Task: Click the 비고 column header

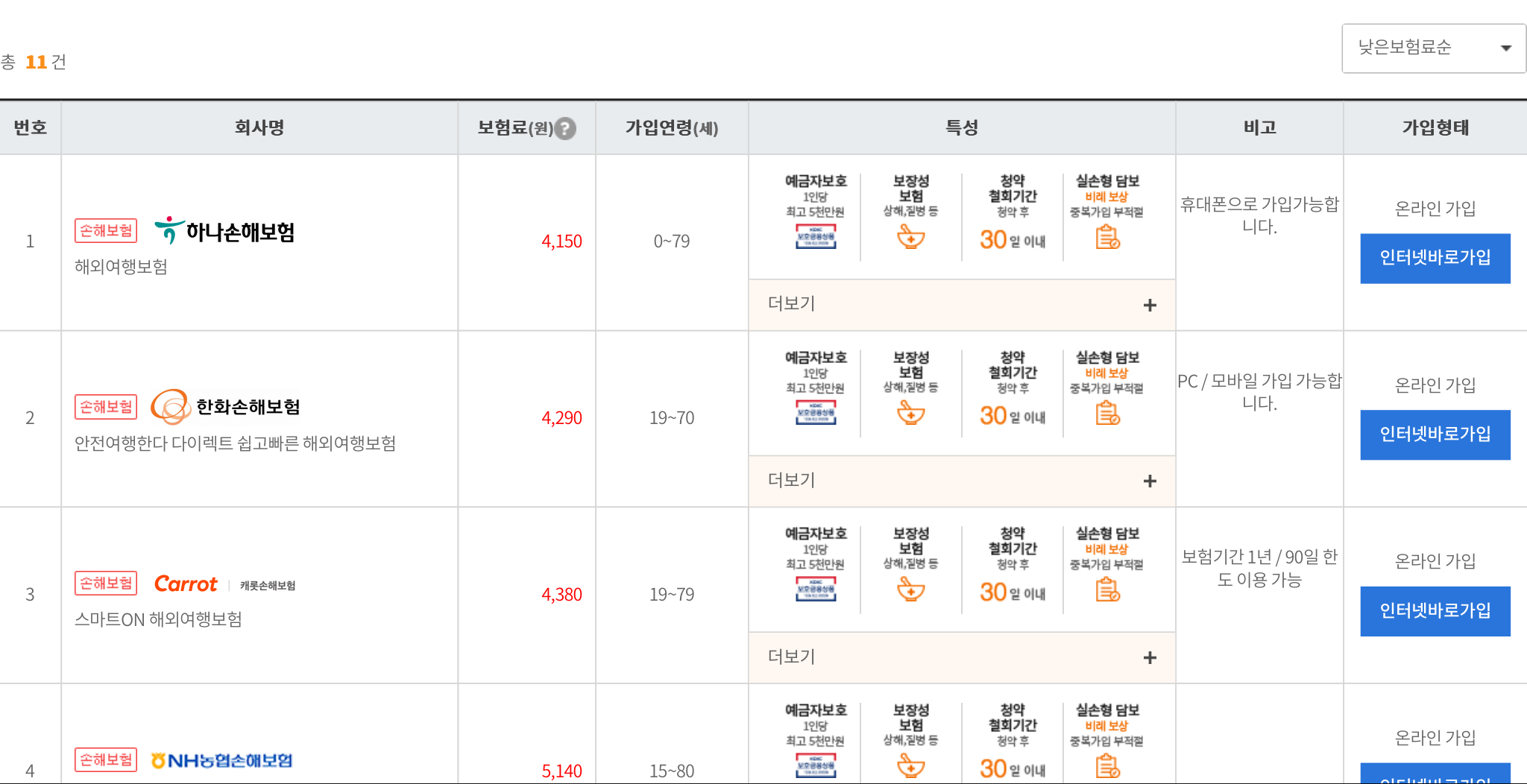Action: coord(1260,128)
